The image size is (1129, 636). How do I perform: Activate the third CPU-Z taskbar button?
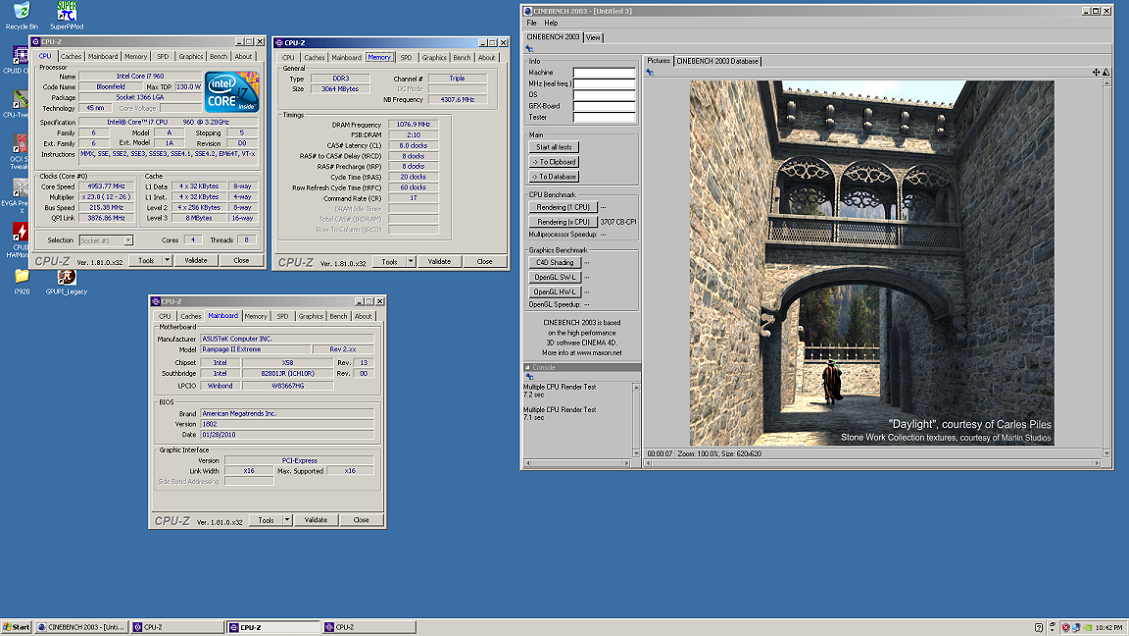(369, 627)
